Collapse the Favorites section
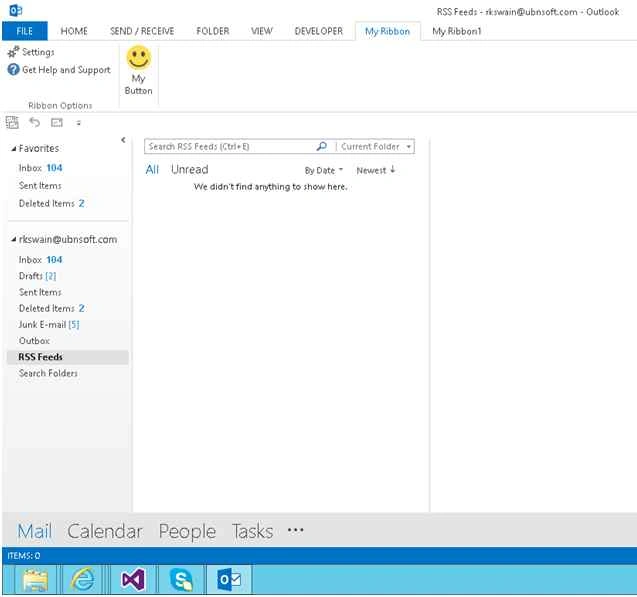The height and width of the screenshot is (597, 637). coord(13,149)
